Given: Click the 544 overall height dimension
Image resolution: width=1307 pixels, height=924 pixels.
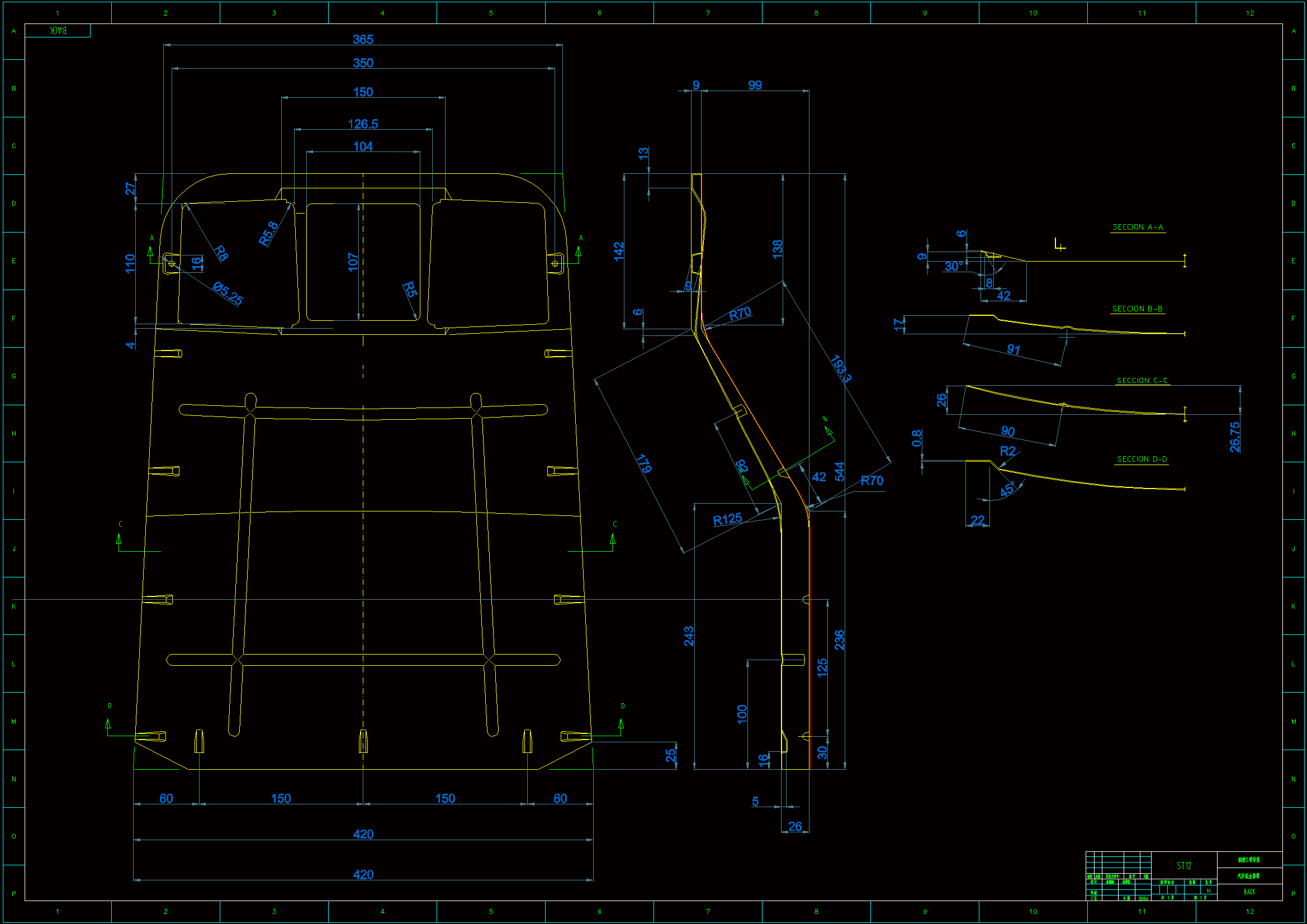Looking at the screenshot, I should 839,471.
